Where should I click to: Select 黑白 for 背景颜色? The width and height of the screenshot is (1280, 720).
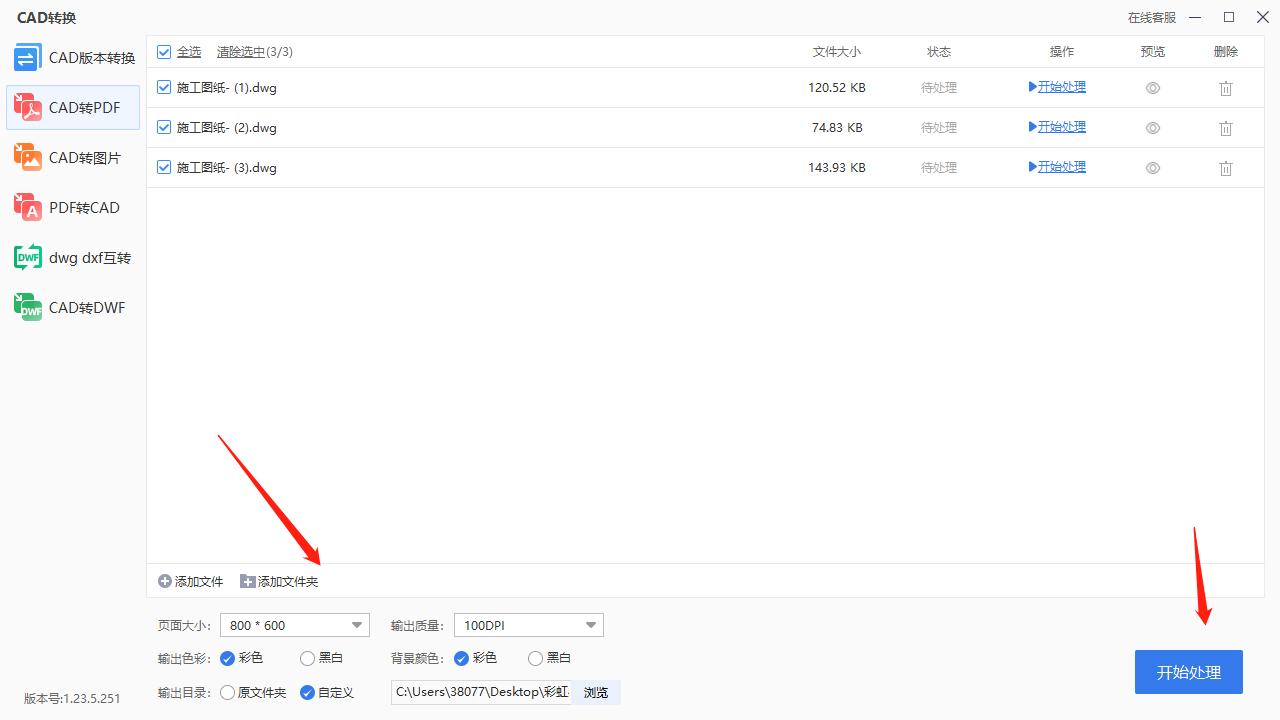(x=535, y=658)
